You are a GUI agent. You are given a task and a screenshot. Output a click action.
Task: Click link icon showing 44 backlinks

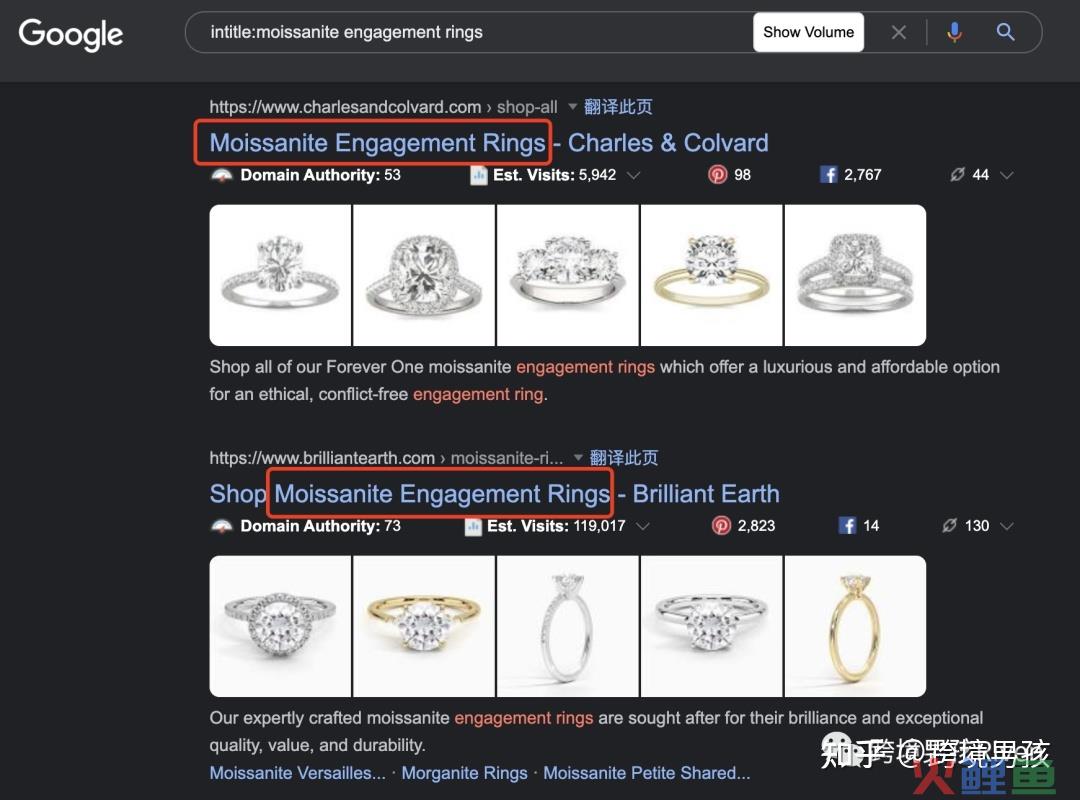tap(957, 174)
